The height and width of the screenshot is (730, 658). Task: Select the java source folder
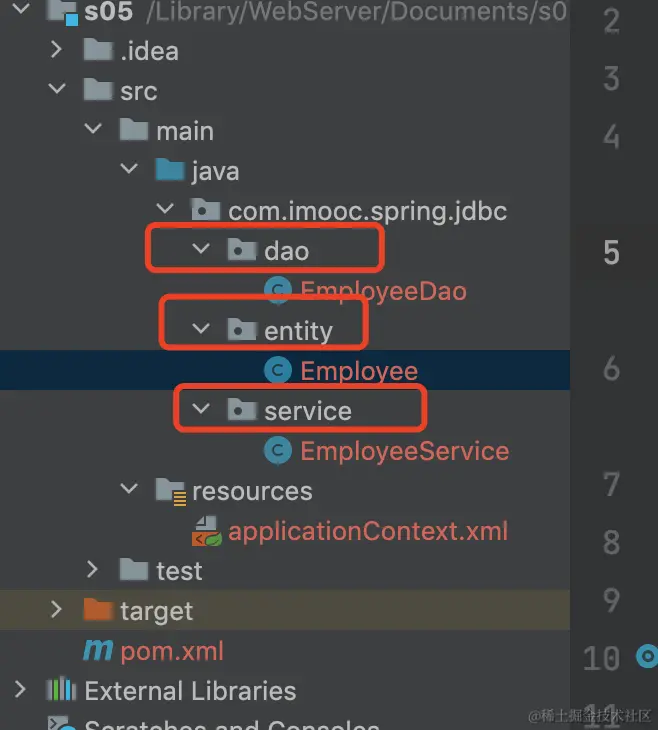click(x=215, y=171)
